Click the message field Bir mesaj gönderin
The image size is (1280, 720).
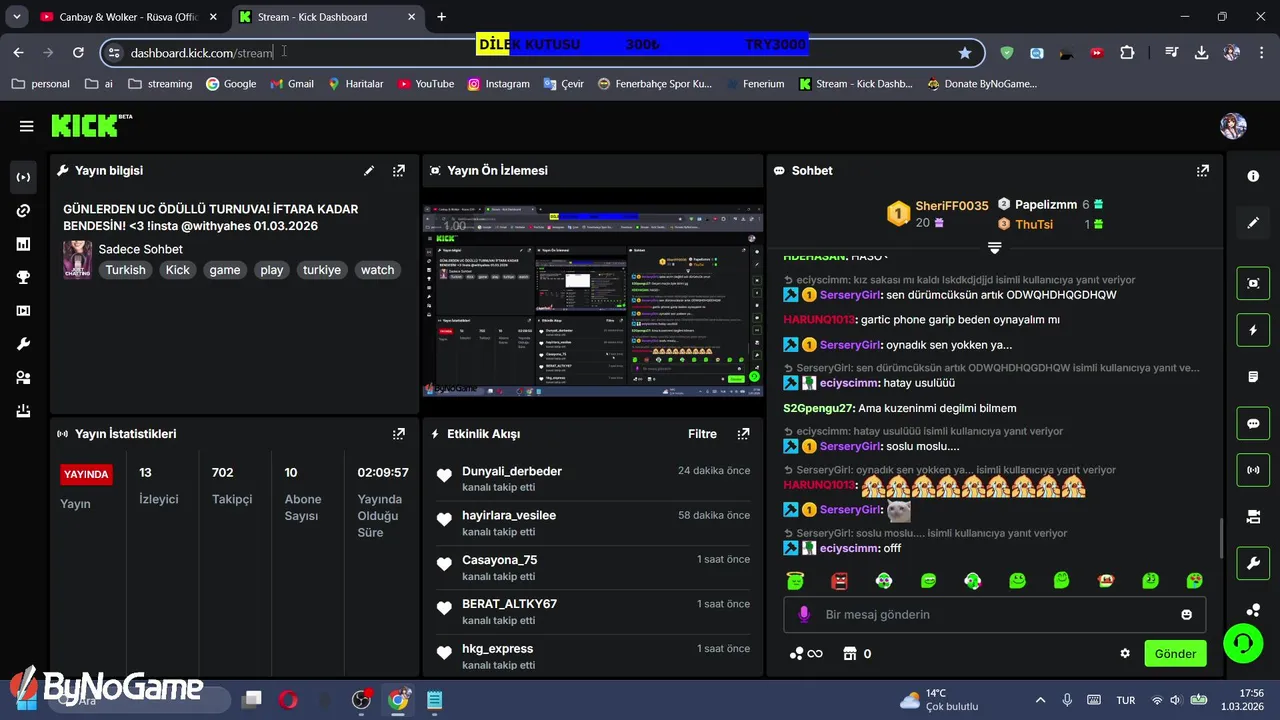click(x=994, y=614)
